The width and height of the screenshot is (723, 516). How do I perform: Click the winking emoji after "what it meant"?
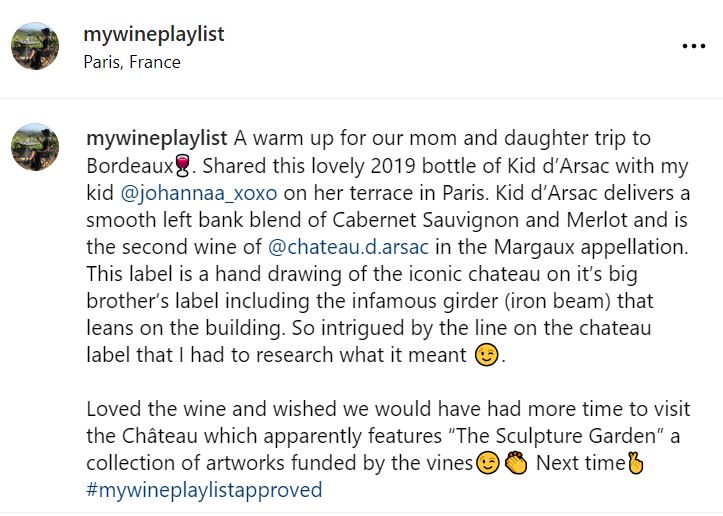pyautogui.click(x=485, y=355)
